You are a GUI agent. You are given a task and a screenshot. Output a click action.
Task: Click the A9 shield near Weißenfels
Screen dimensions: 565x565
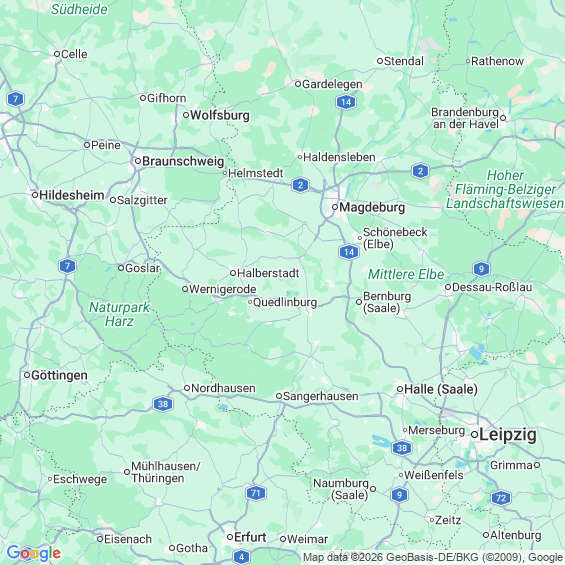pos(399,495)
